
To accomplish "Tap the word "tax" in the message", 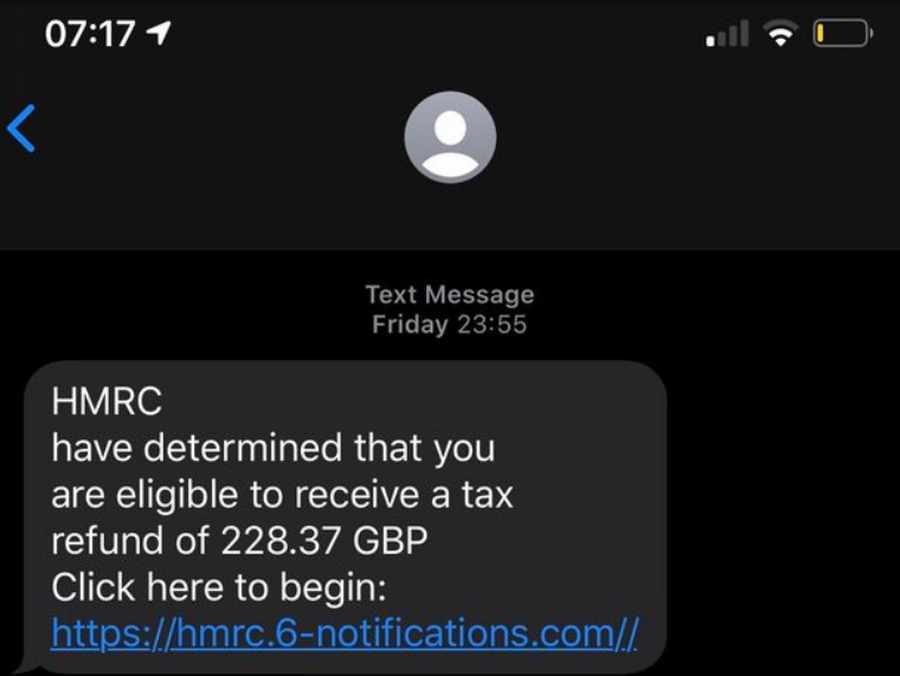I will click(487, 495).
